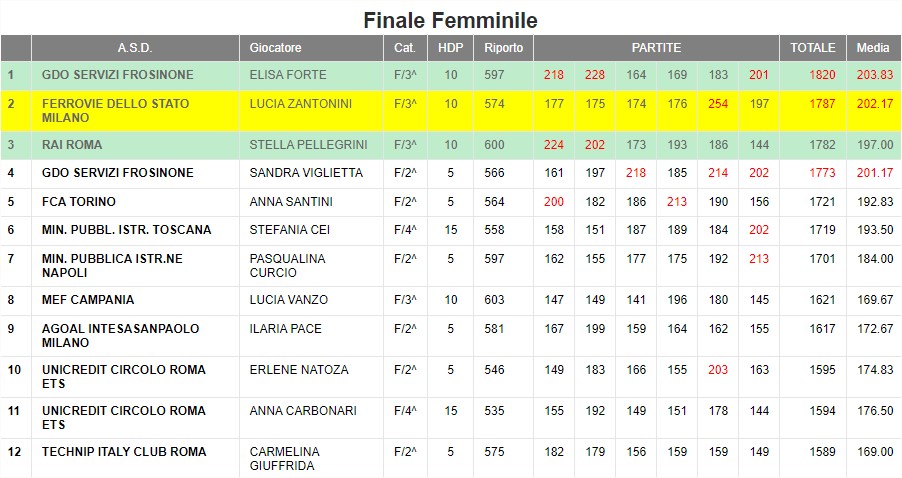Click MEF CAMPANIA team name
902x478 pixels.
click(88, 300)
